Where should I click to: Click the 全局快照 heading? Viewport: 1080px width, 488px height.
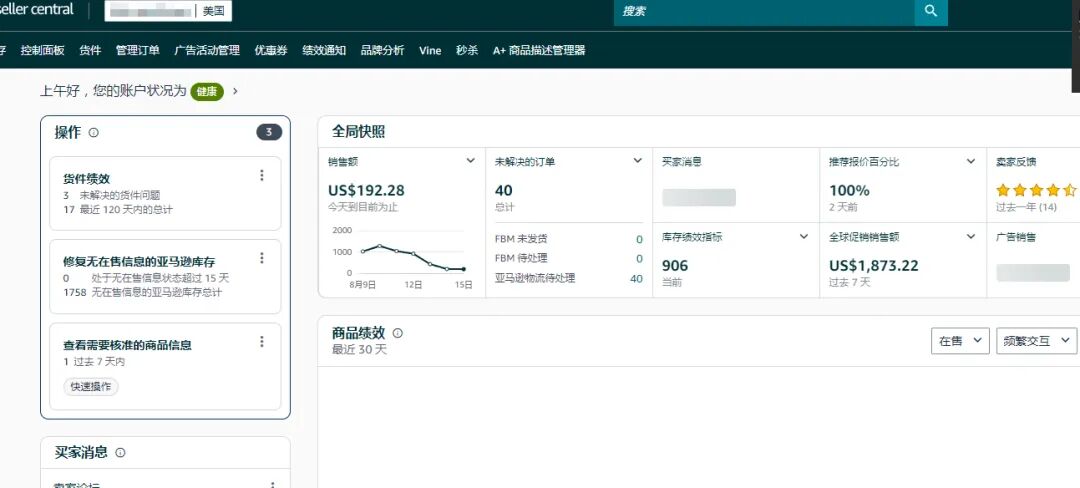coord(358,131)
